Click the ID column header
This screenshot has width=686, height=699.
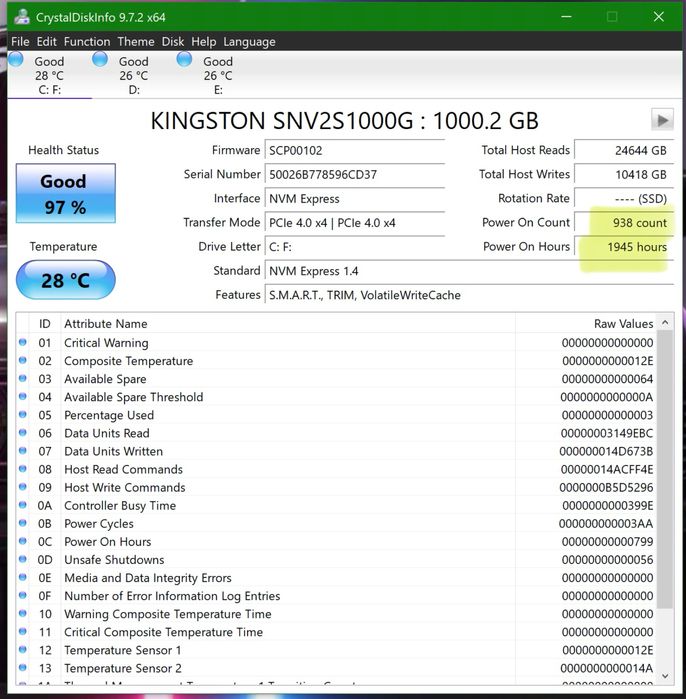point(45,323)
